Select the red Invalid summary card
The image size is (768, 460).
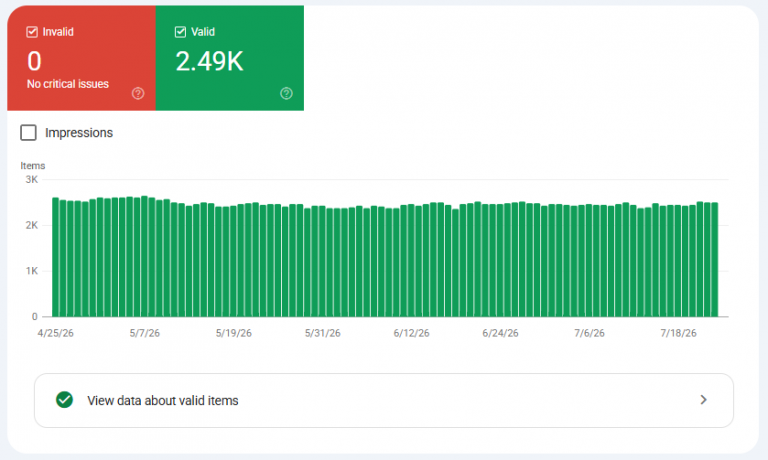(81, 58)
